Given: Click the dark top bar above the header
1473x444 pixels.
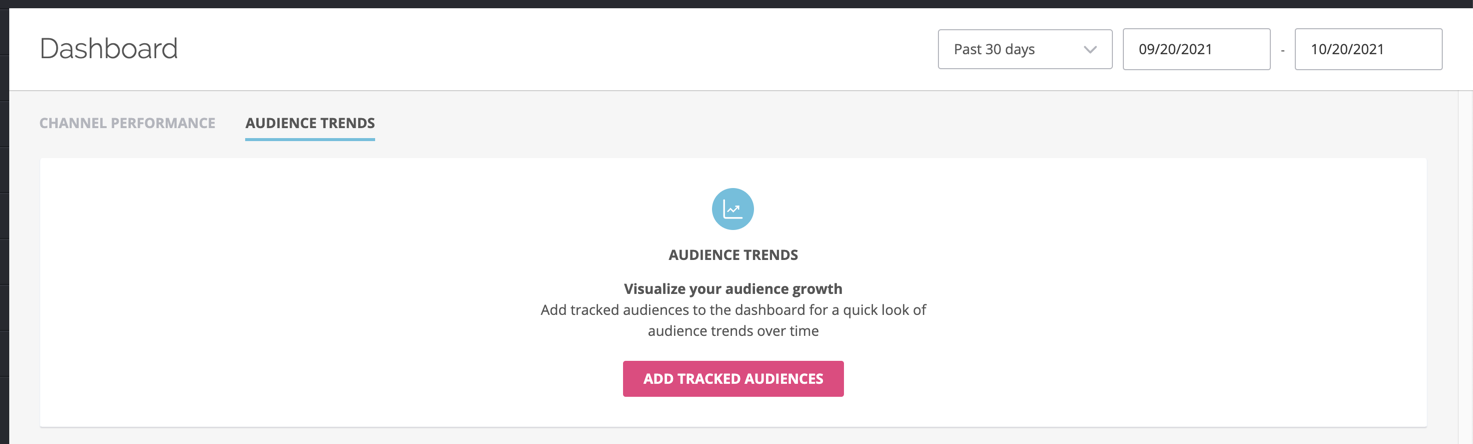Looking at the screenshot, I should tap(736, 4).
